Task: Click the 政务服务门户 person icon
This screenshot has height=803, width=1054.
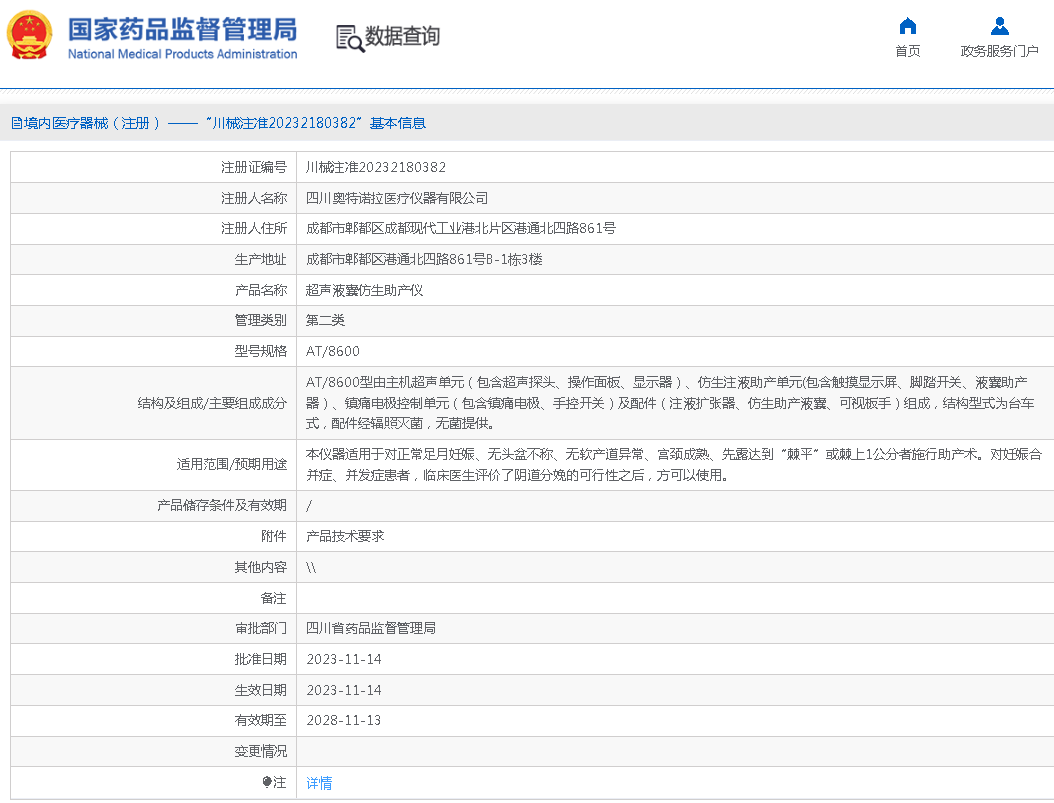Action: pos(999,26)
